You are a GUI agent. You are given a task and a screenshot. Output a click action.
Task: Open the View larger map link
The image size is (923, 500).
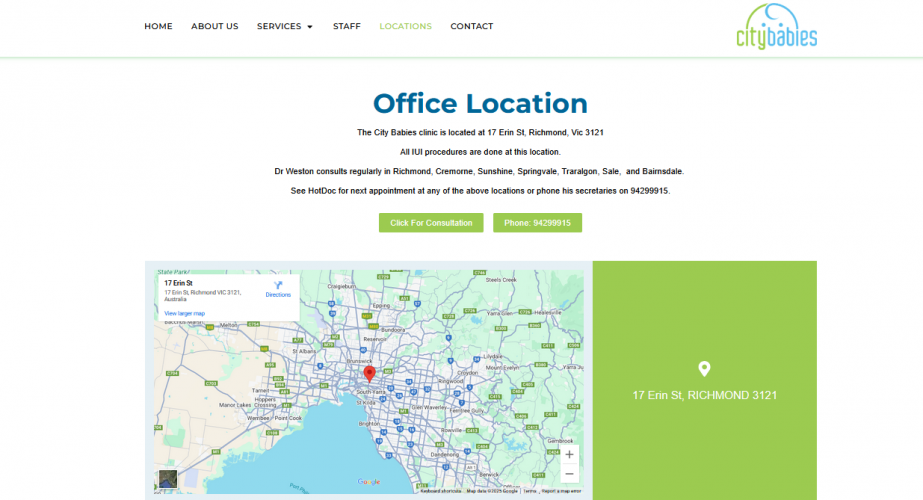pos(184,313)
